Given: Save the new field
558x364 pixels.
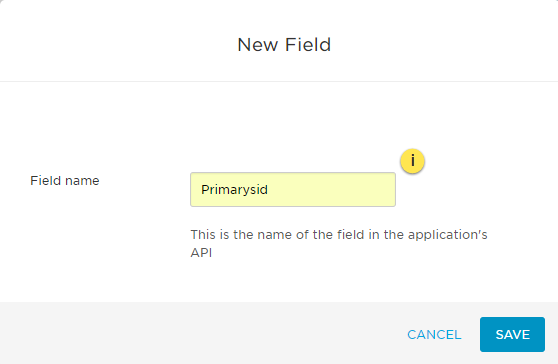Looking at the screenshot, I should click(x=512, y=334).
